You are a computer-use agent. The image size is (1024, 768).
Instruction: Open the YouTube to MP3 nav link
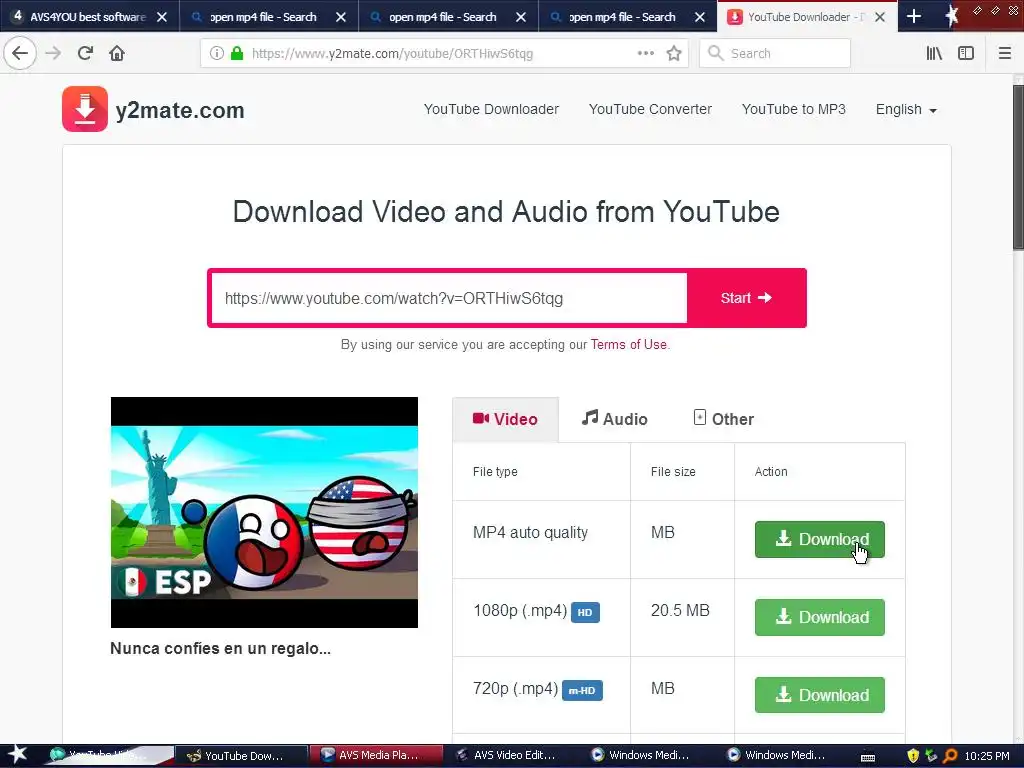coord(793,109)
